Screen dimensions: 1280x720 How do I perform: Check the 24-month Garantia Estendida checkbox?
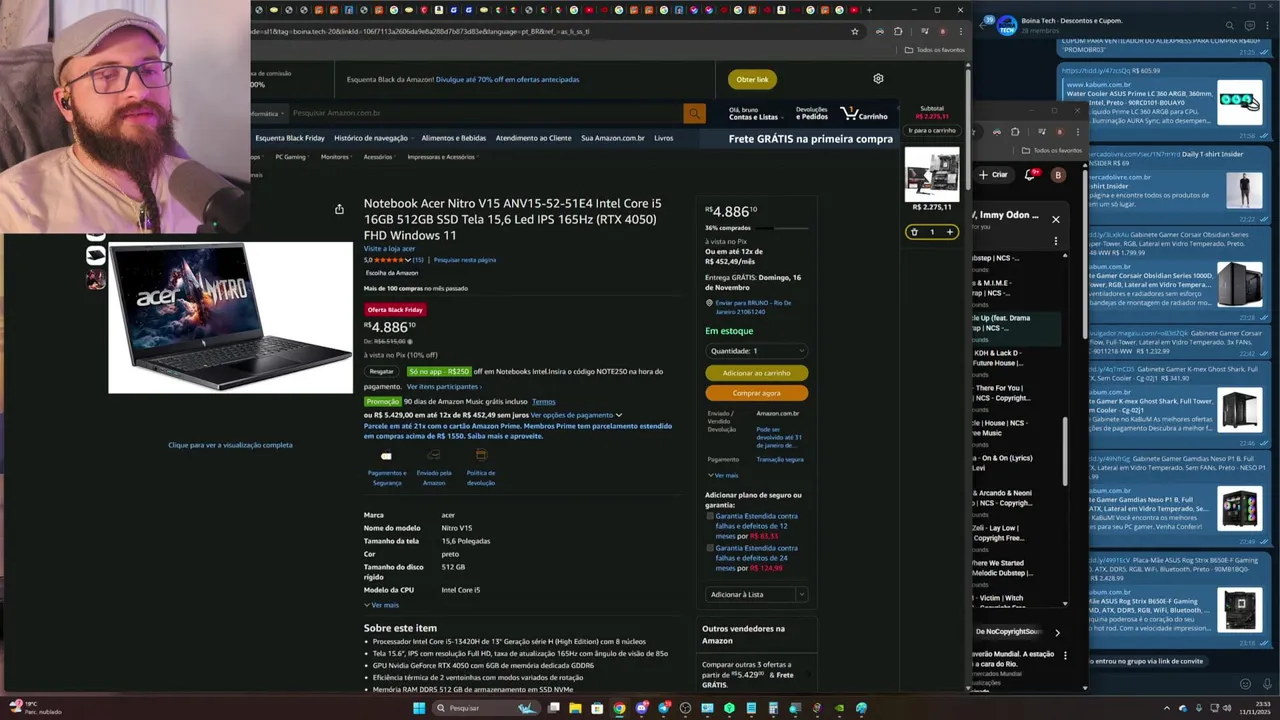pyautogui.click(x=710, y=548)
